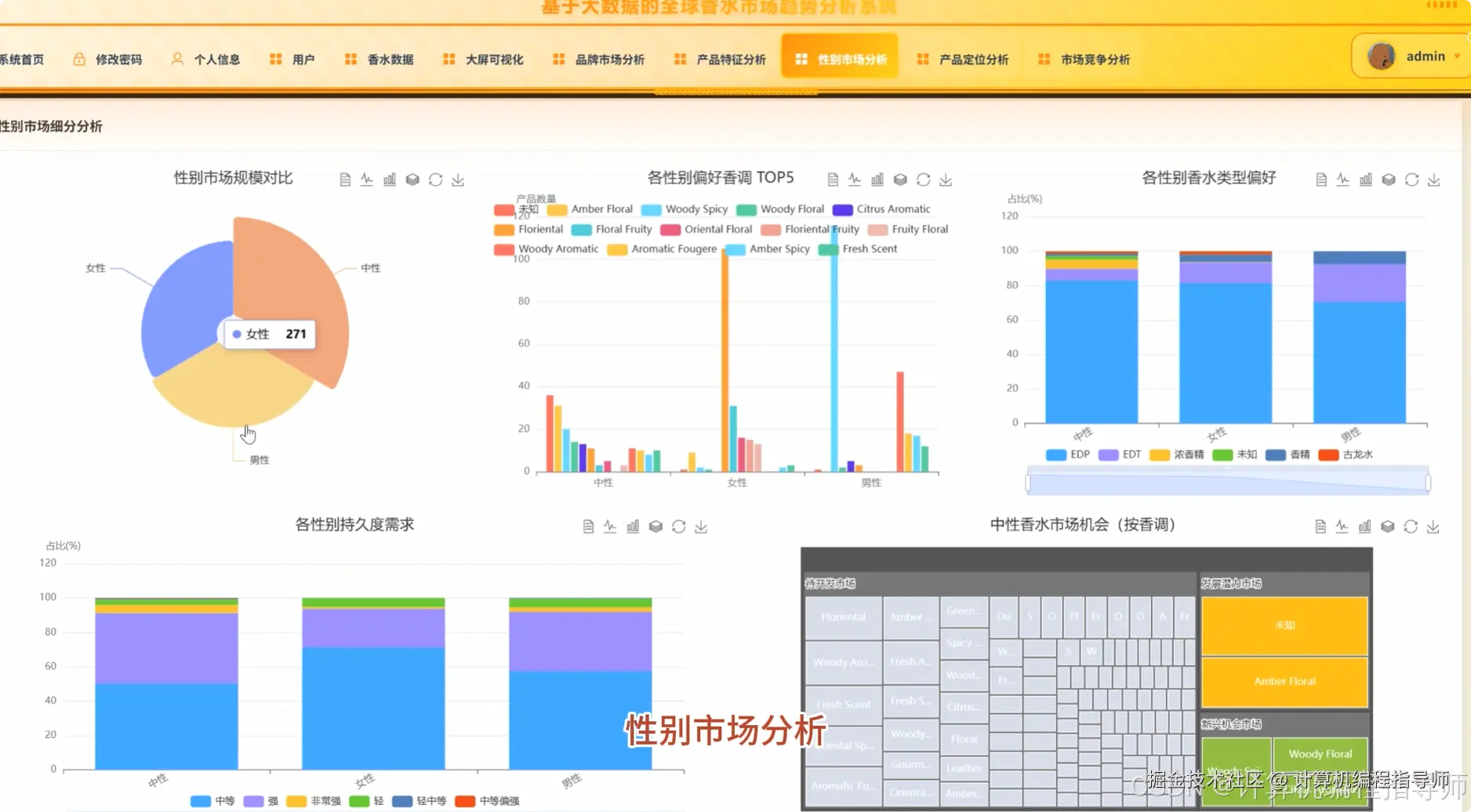This screenshot has height=812, width=1471.
Task: Toggle the EDP legend item
Action: [x=1067, y=454]
